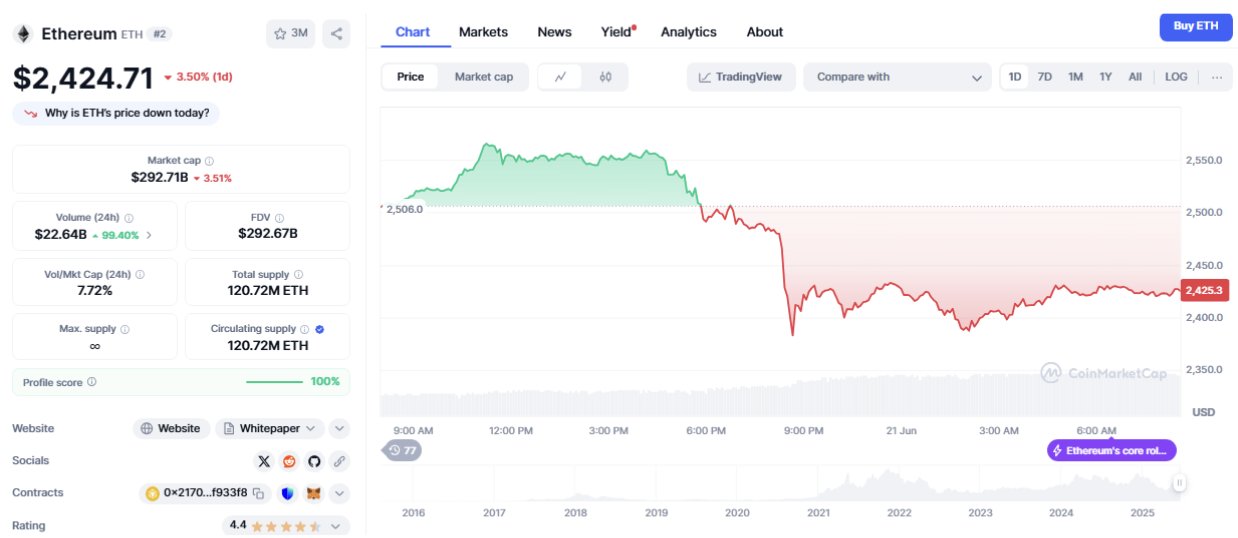Click the Buy ETH button
The height and width of the screenshot is (538, 1238).
[1195, 27]
